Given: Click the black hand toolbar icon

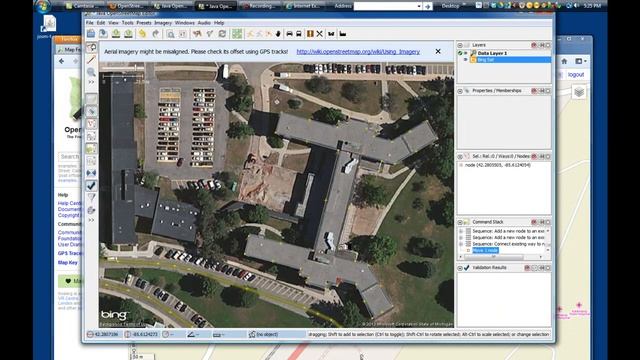Looking at the screenshot, I should (x=278, y=34).
